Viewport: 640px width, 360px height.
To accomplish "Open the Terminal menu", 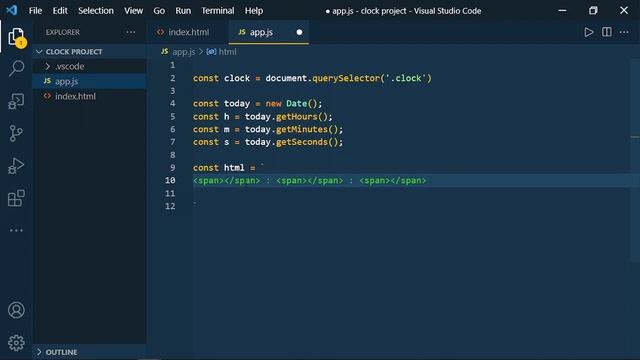I will [218, 11].
